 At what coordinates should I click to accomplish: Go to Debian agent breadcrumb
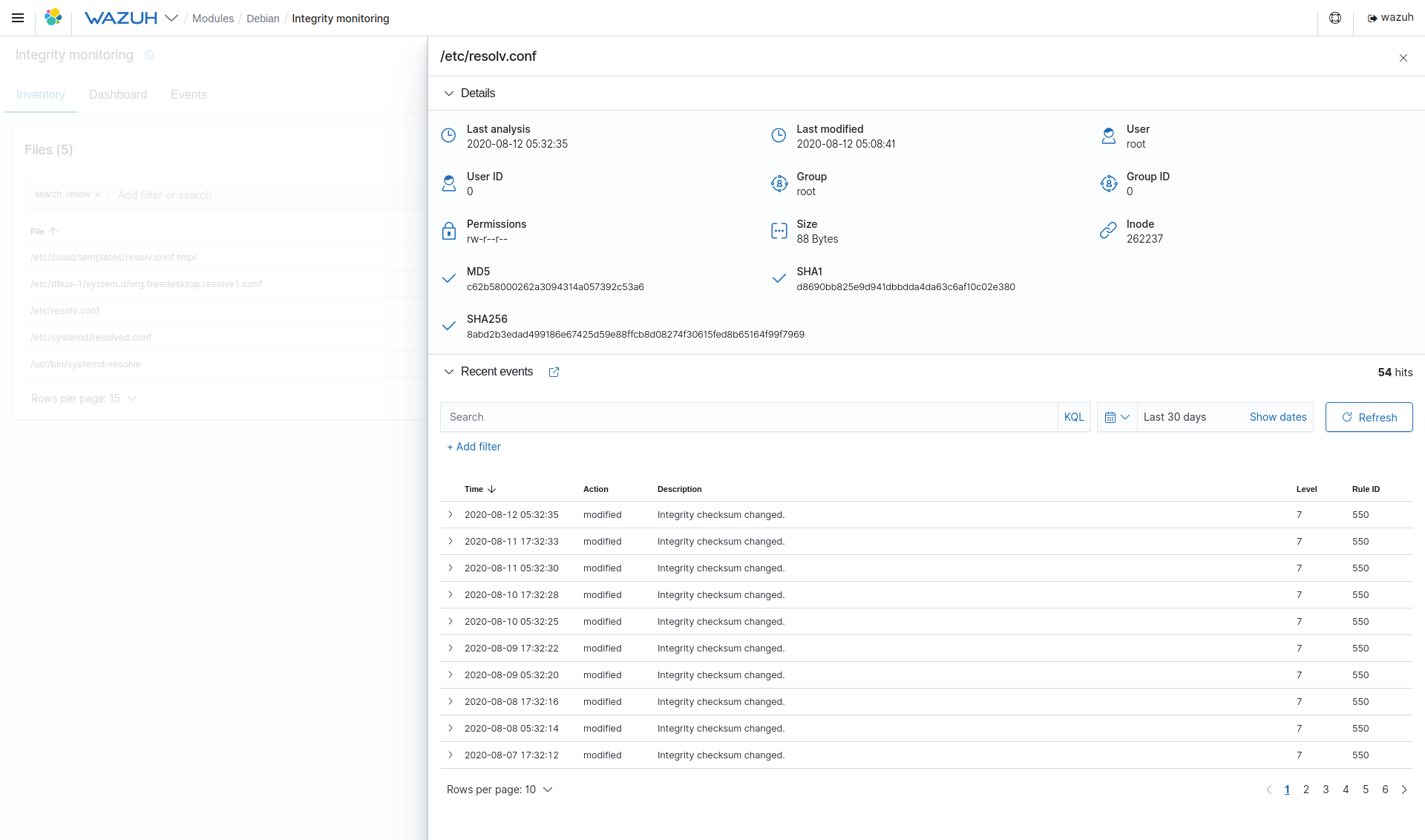point(263,19)
